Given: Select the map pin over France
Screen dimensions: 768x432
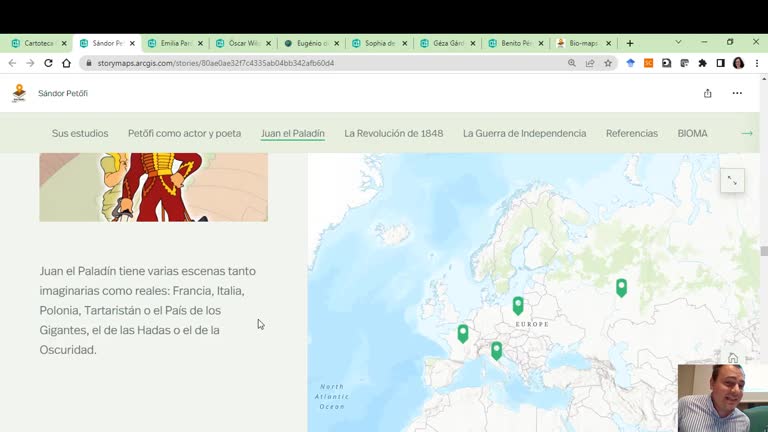Looking at the screenshot, I should click(x=463, y=333).
